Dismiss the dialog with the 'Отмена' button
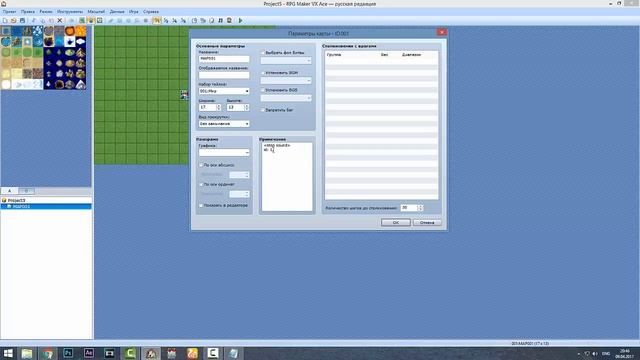640x360 pixels. click(x=427, y=222)
